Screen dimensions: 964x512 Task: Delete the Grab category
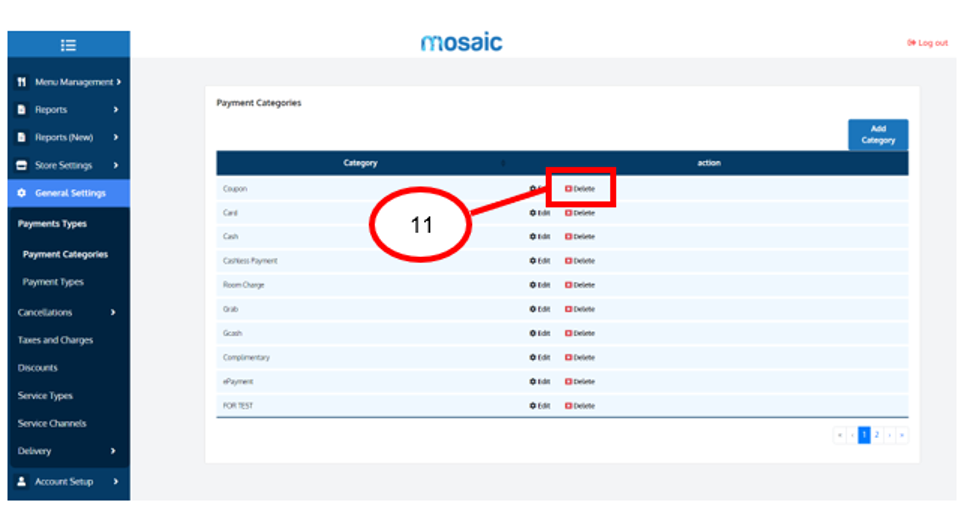pyautogui.click(x=580, y=309)
